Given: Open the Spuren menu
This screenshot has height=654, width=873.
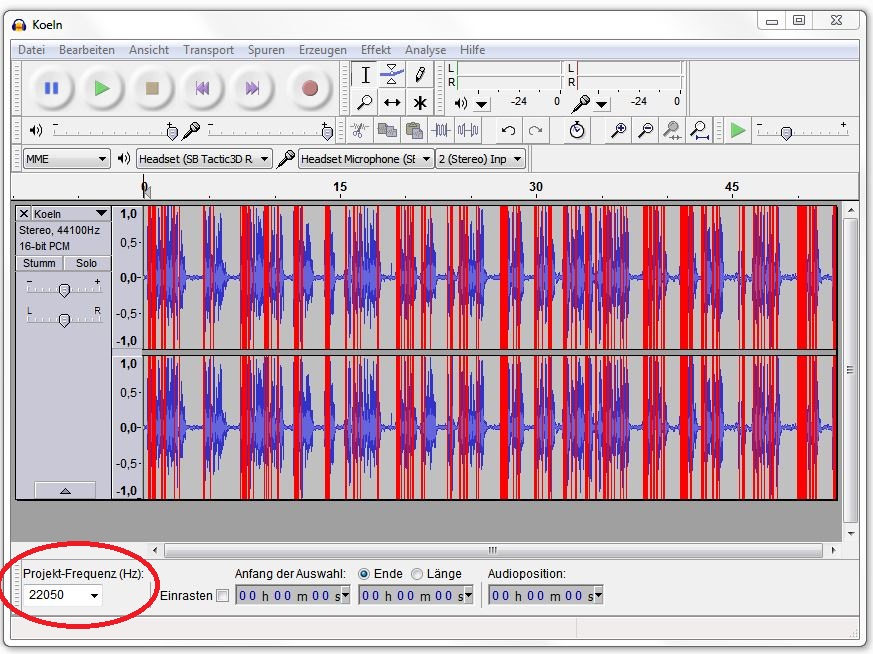Looking at the screenshot, I should [x=266, y=50].
